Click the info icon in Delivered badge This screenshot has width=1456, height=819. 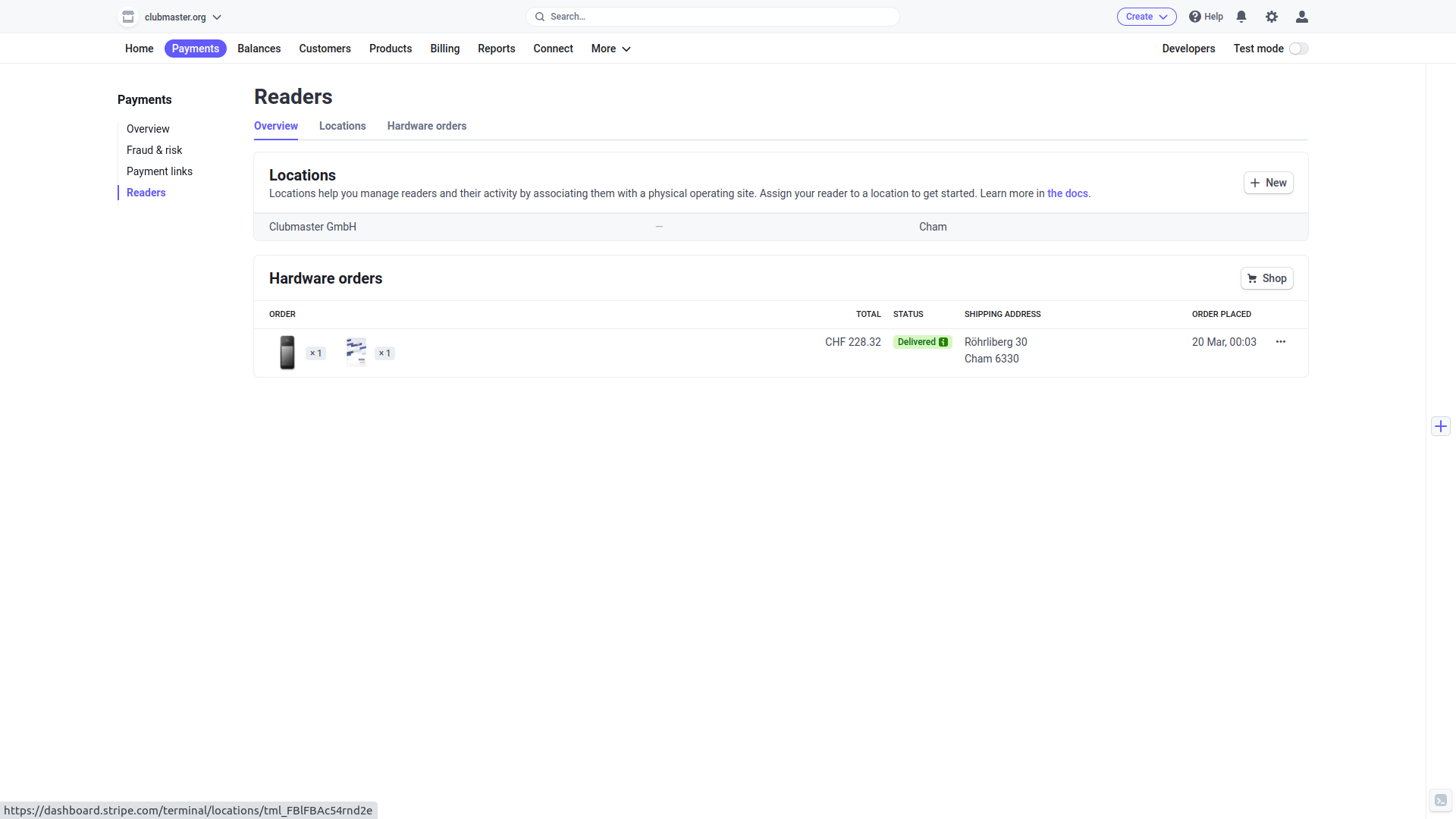click(x=943, y=342)
